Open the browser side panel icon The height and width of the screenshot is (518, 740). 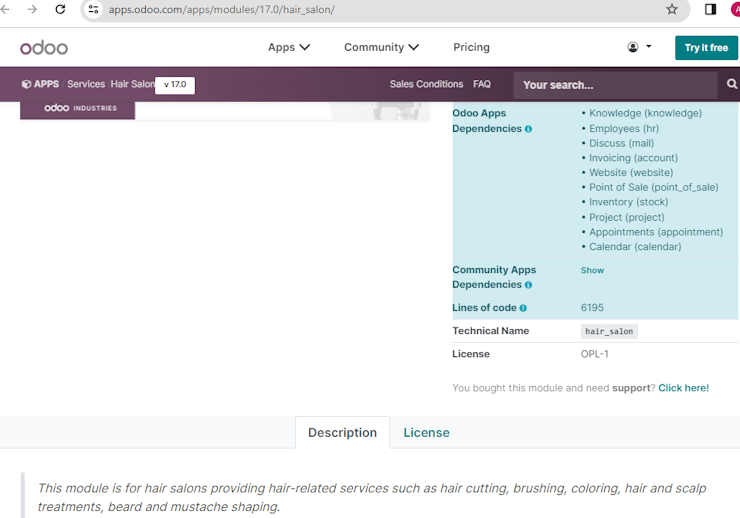(710, 9)
